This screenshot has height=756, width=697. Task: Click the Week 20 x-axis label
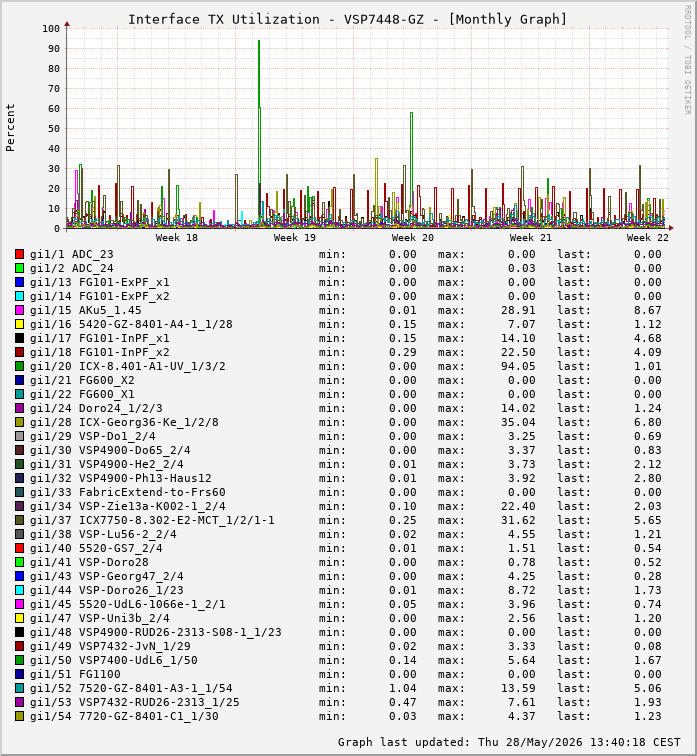(413, 237)
